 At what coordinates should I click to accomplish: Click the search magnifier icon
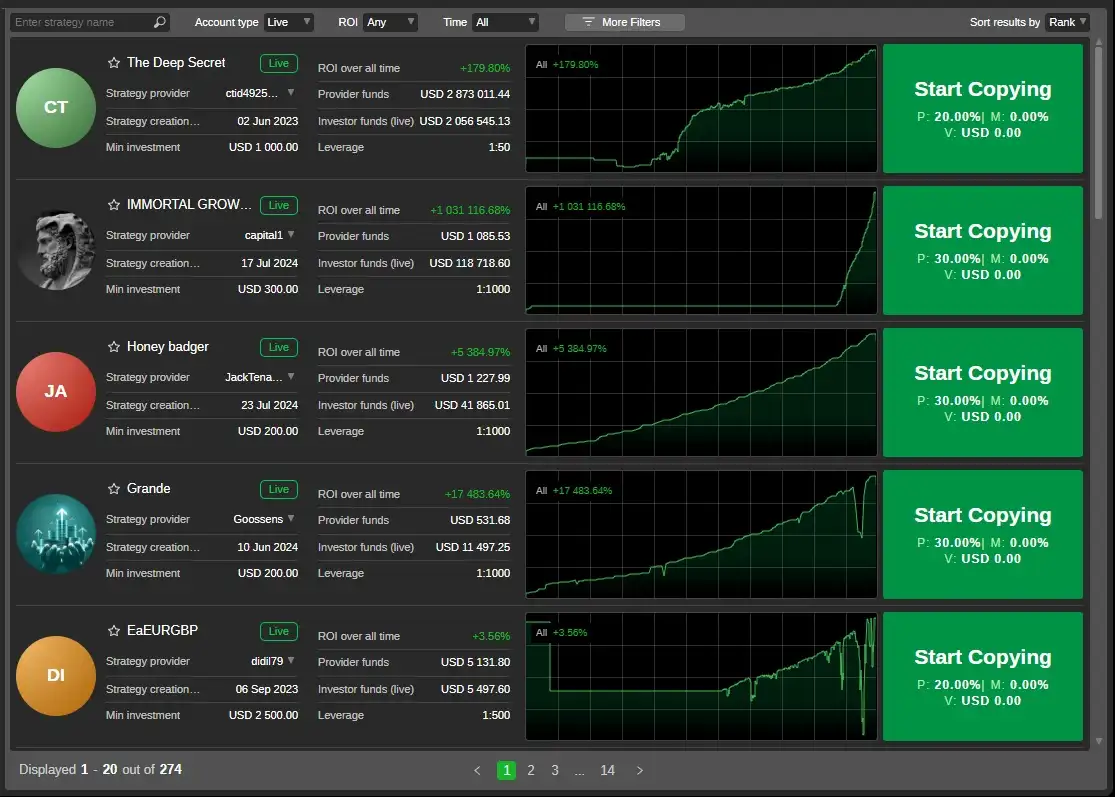click(x=159, y=22)
